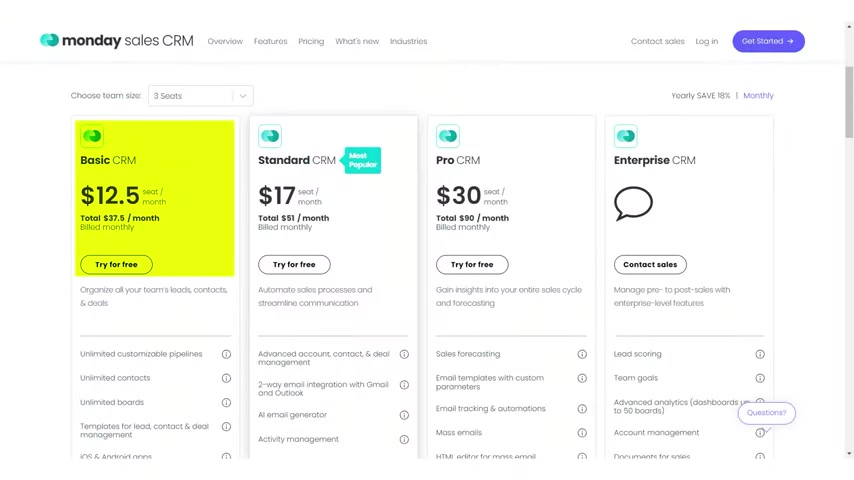Show info for Mass emails feature
The image size is (854, 480).
click(x=582, y=433)
